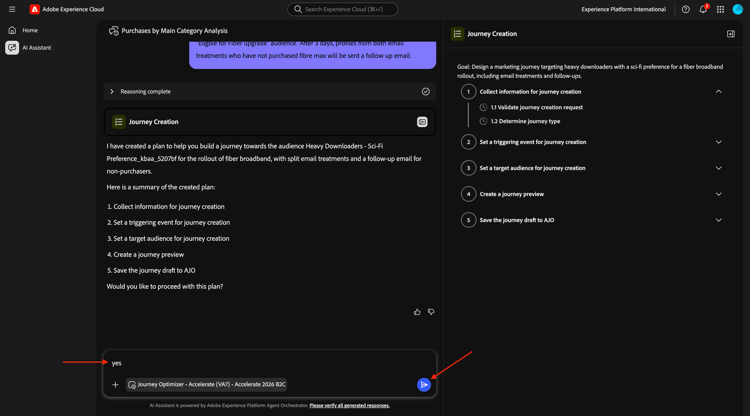Collapse the Journey Creation side panel
Image resolution: width=750 pixels, height=416 pixels.
[x=731, y=34]
